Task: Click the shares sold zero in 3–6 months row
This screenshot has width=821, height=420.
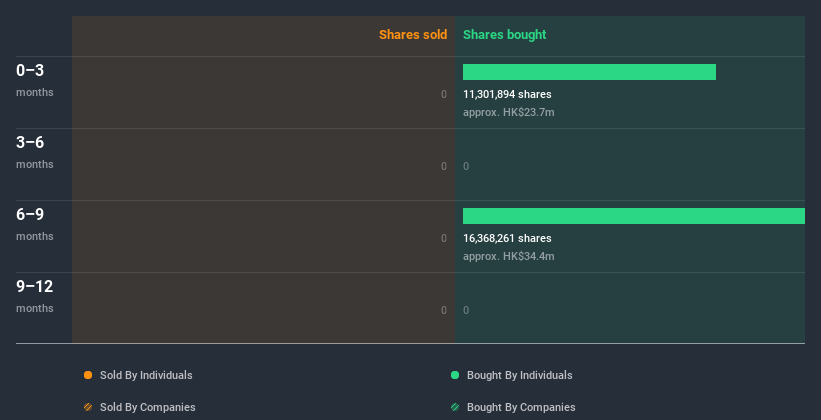Action: pos(443,167)
